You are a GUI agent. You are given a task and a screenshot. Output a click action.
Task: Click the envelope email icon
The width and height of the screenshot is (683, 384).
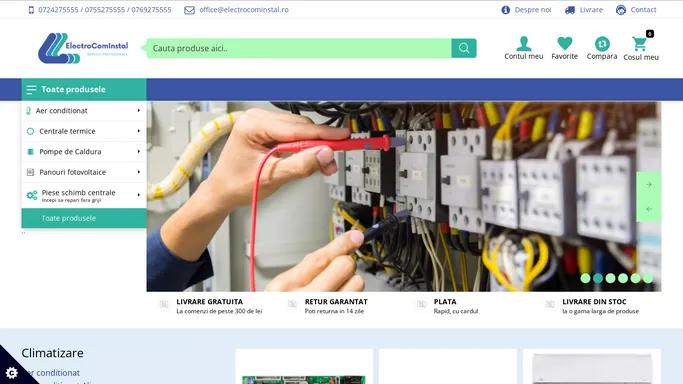click(189, 10)
